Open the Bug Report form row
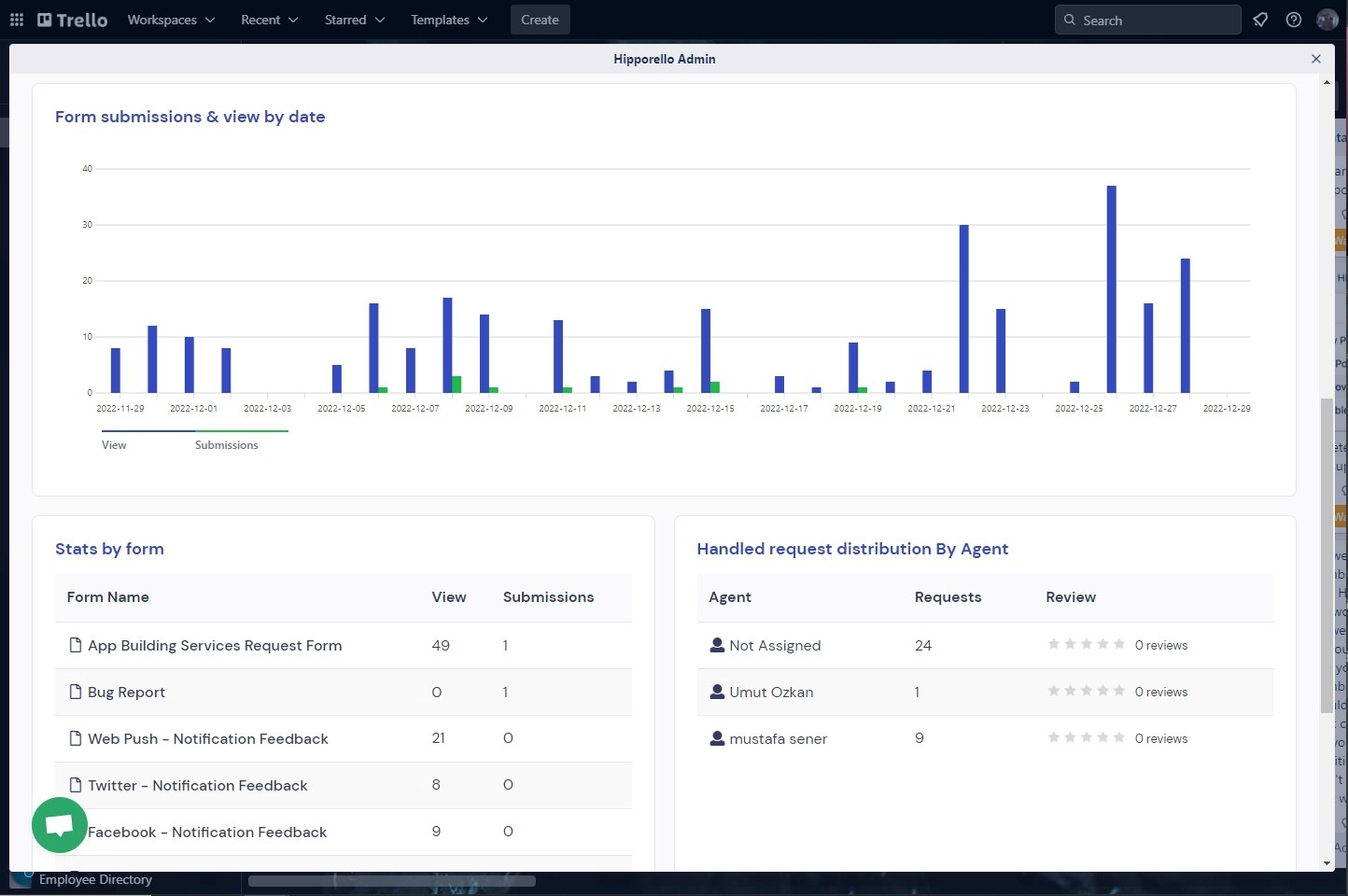 [344, 692]
